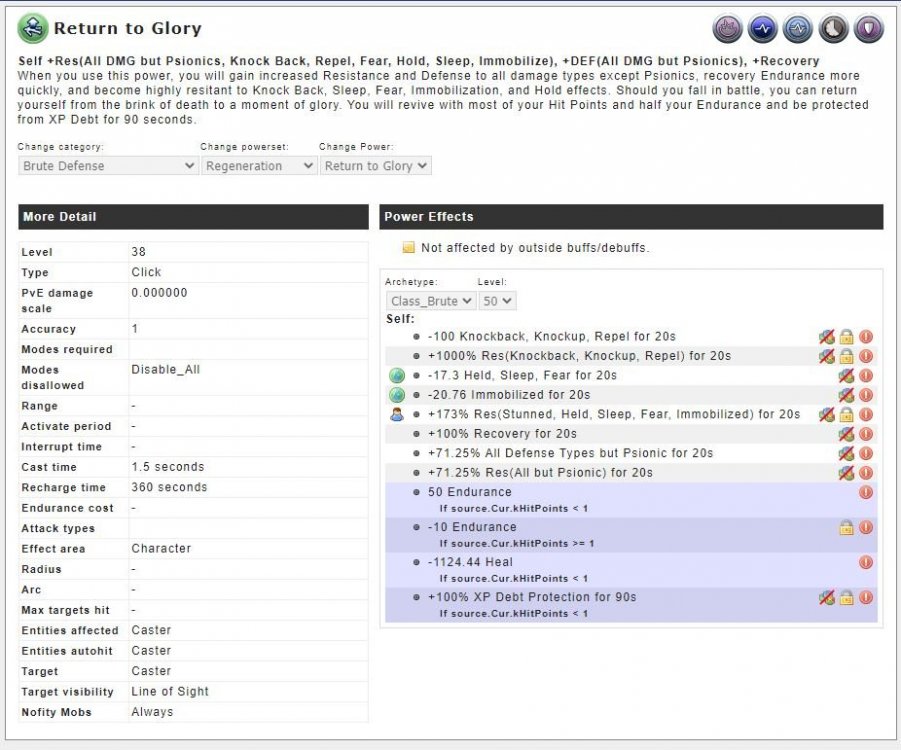Expand the Class_Brute archetype dropdown
901x750 pixels.
(428, 301)
